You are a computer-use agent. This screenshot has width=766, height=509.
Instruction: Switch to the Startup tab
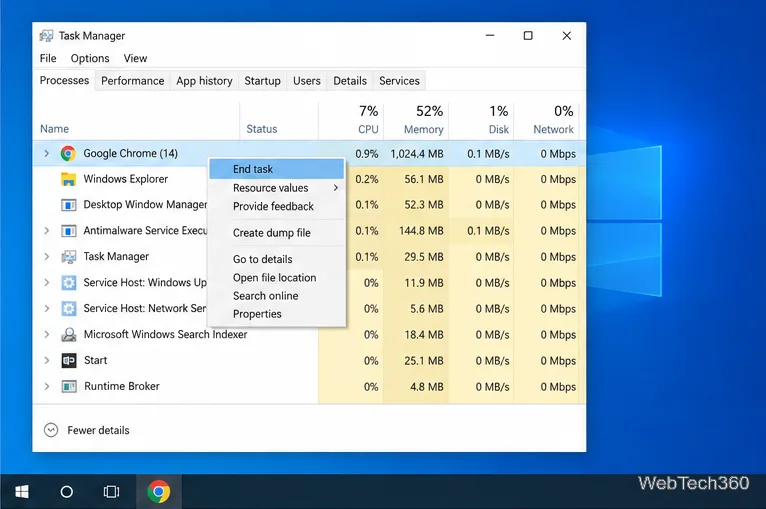pyautogui.click(x=262, y=81)
